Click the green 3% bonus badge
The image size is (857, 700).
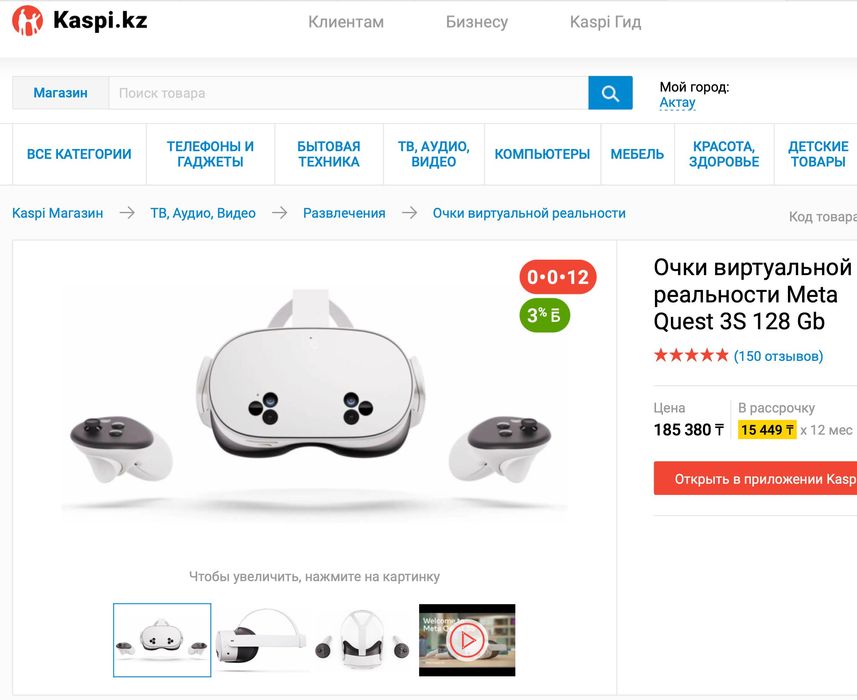click(x=545, y=316)
